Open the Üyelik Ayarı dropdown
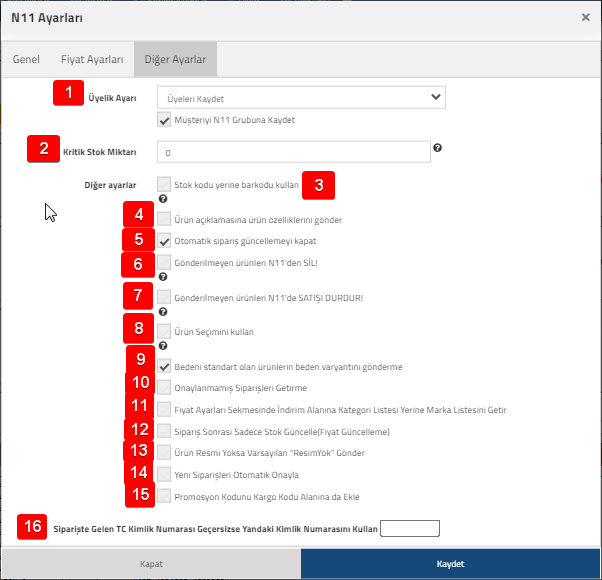The width and height of the screenshot is (602, 580). [x=301, y=97]
